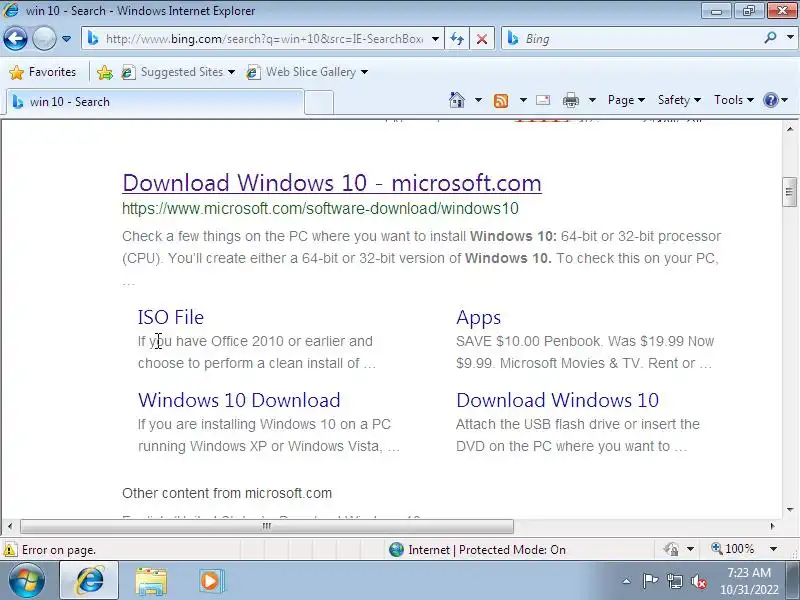The height and width of the screenshot is (600, 800).
Task: Click the RSS feeds icon
Action: tap(501, 101)
